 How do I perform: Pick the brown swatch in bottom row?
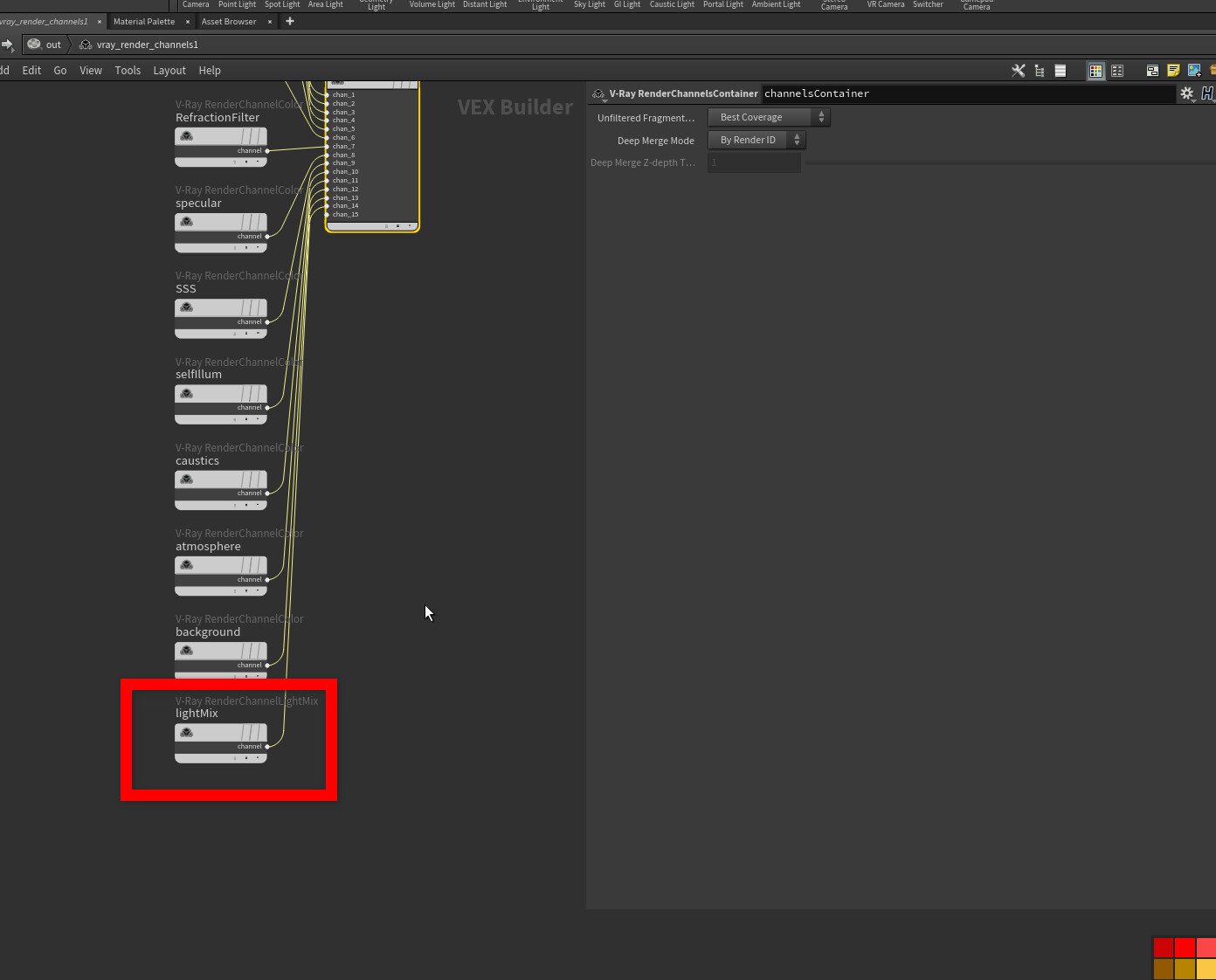[x=1164, y=969]
